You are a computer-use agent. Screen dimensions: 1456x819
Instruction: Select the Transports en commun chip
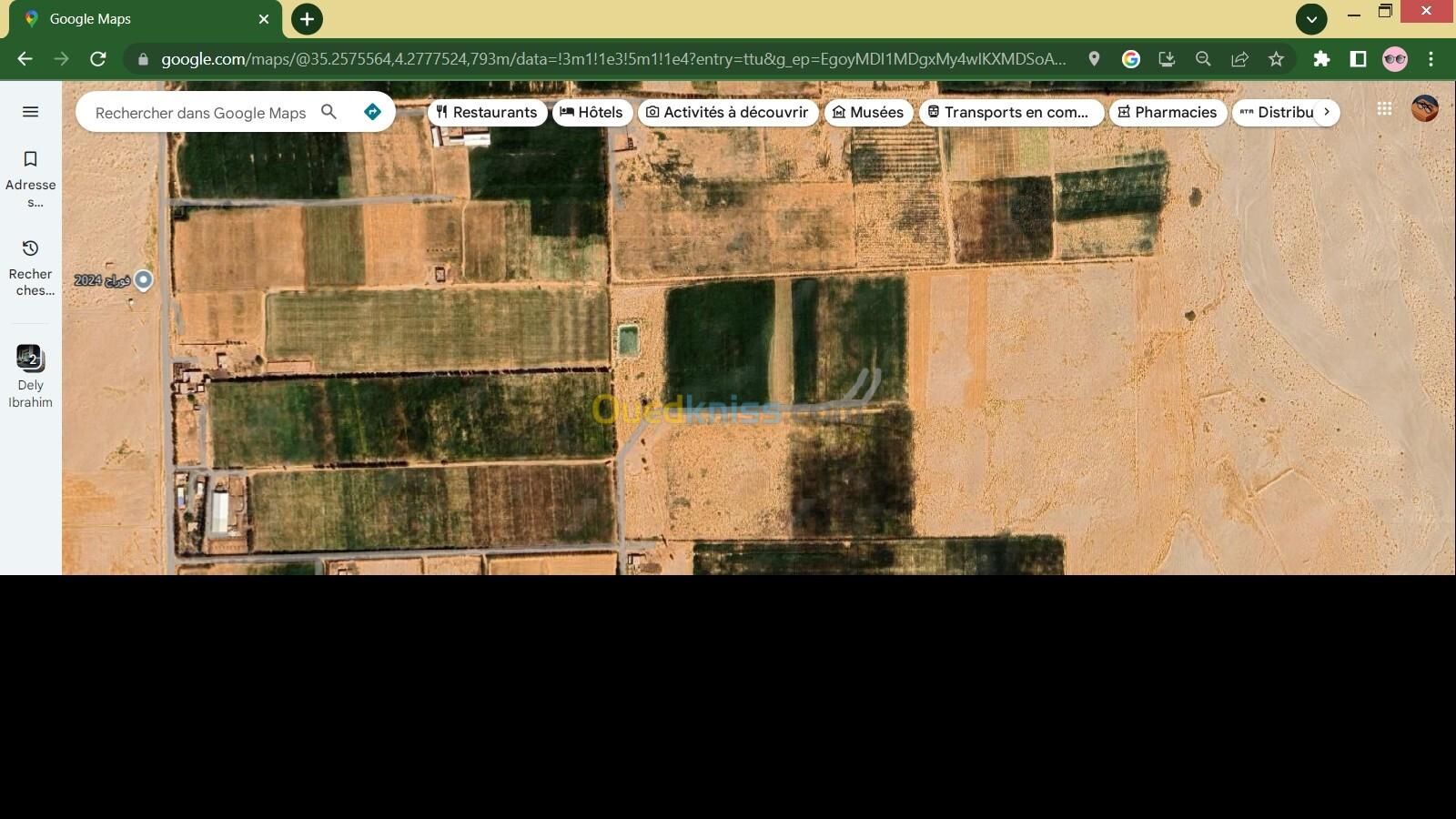point(1011,112)
